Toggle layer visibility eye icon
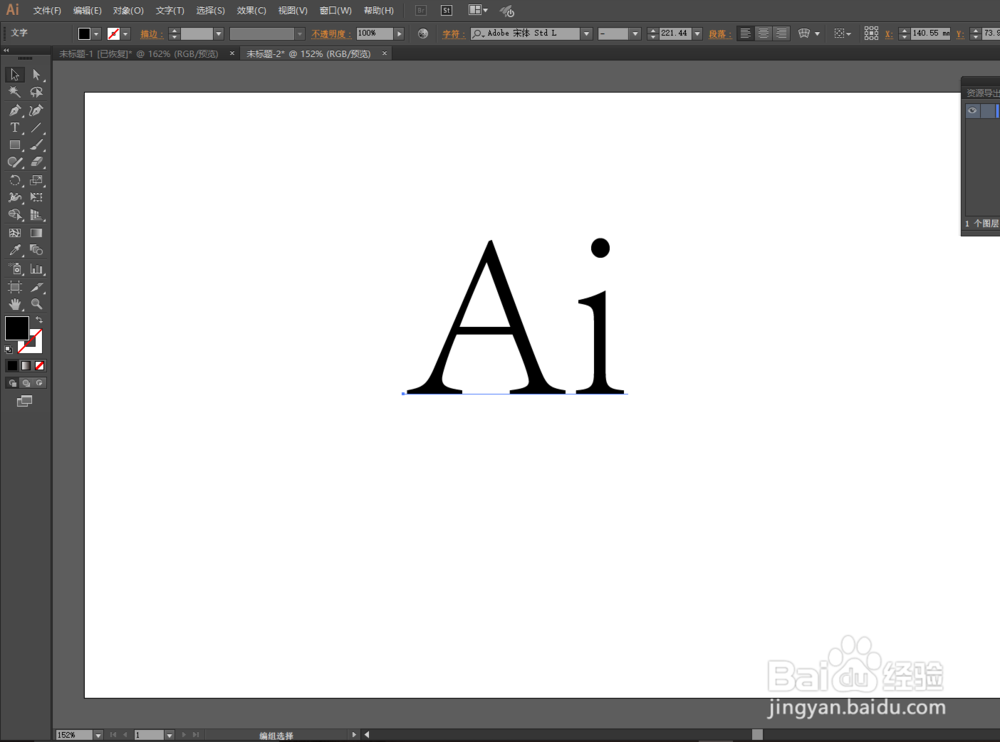The width and height of the screenshot is (1000, 742). 972,110
